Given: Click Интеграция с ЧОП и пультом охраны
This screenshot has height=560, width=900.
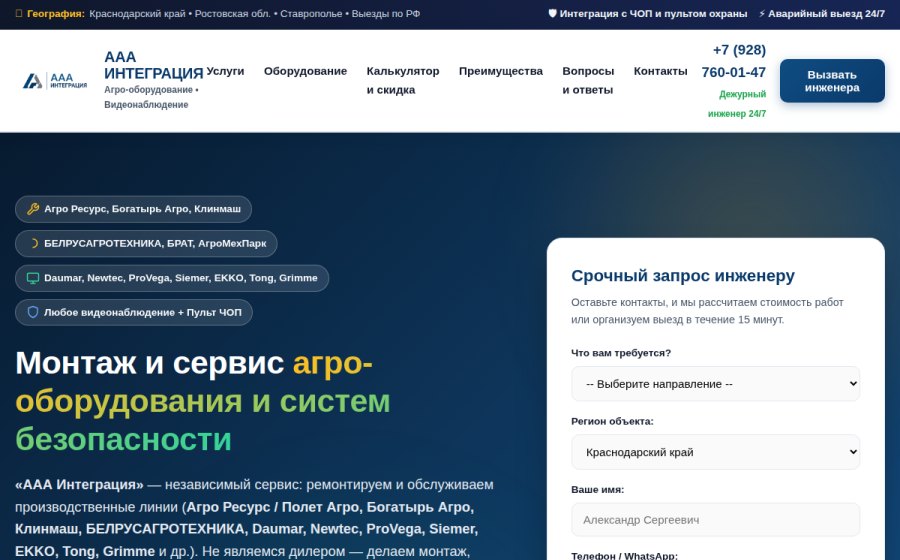Looking at the screenshot, I should tap(653, 13).
